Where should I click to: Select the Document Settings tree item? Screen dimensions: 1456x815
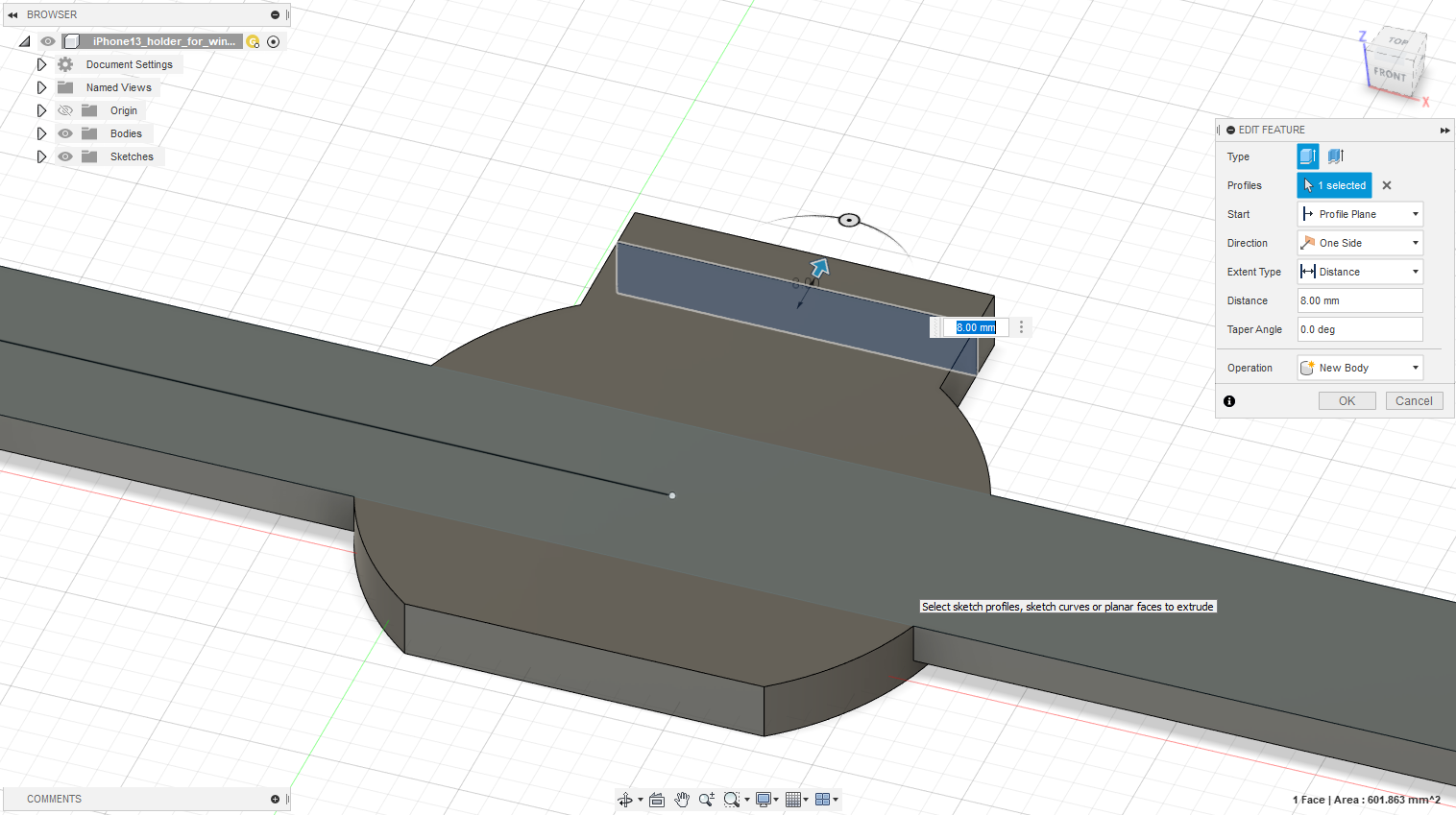(x=130, y=64)
